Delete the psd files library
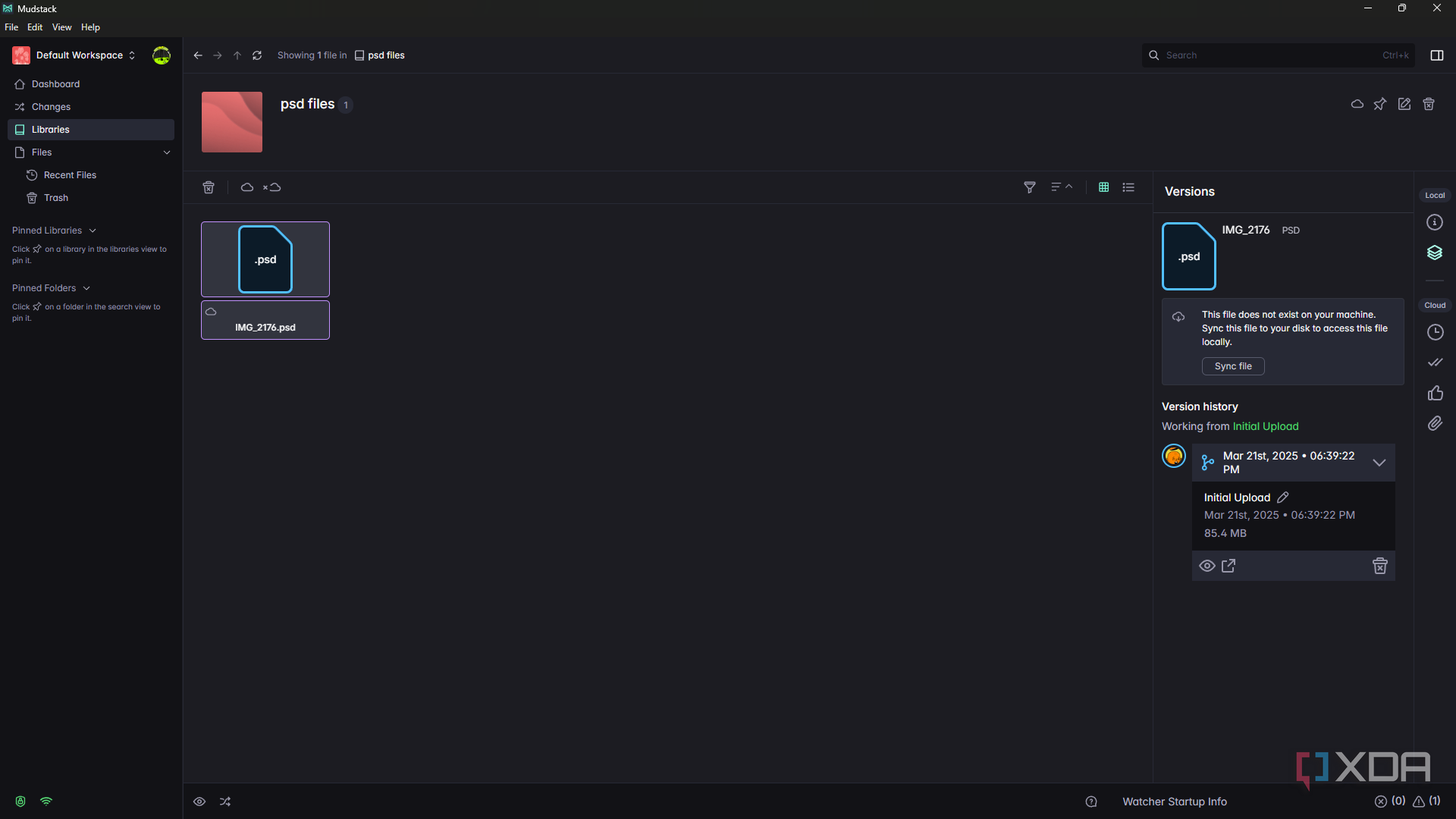This screenshot has width=1456, height=819. pos(1429,104)
